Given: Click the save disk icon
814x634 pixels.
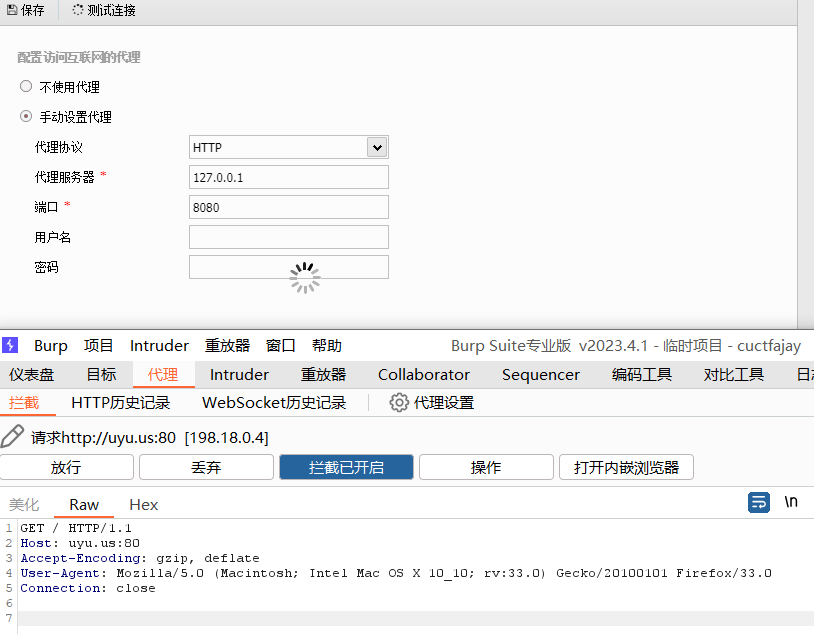Looking at the screenshot, I should 12,11.
